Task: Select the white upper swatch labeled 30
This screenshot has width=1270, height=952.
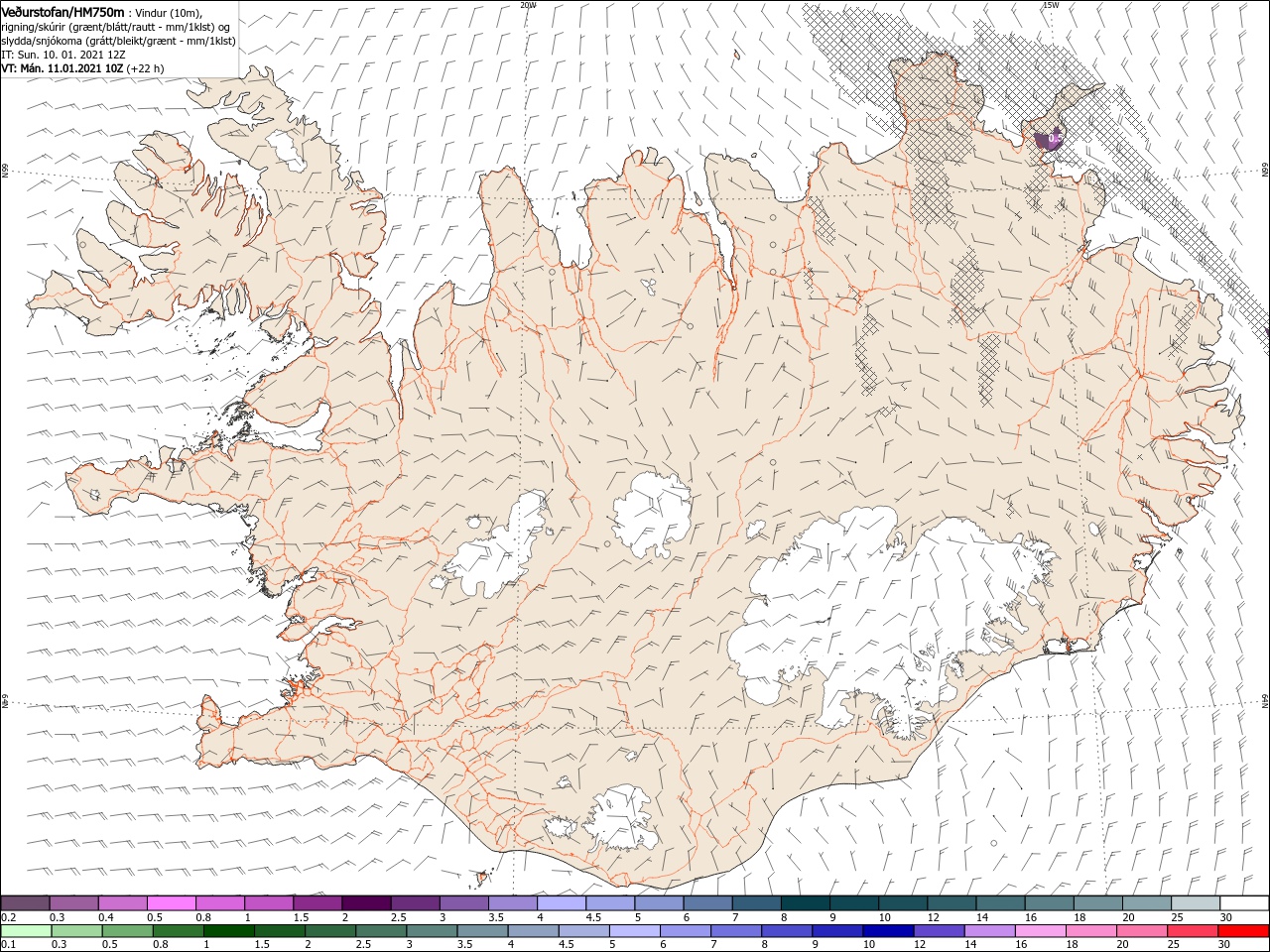Action: click(1244, 902)
